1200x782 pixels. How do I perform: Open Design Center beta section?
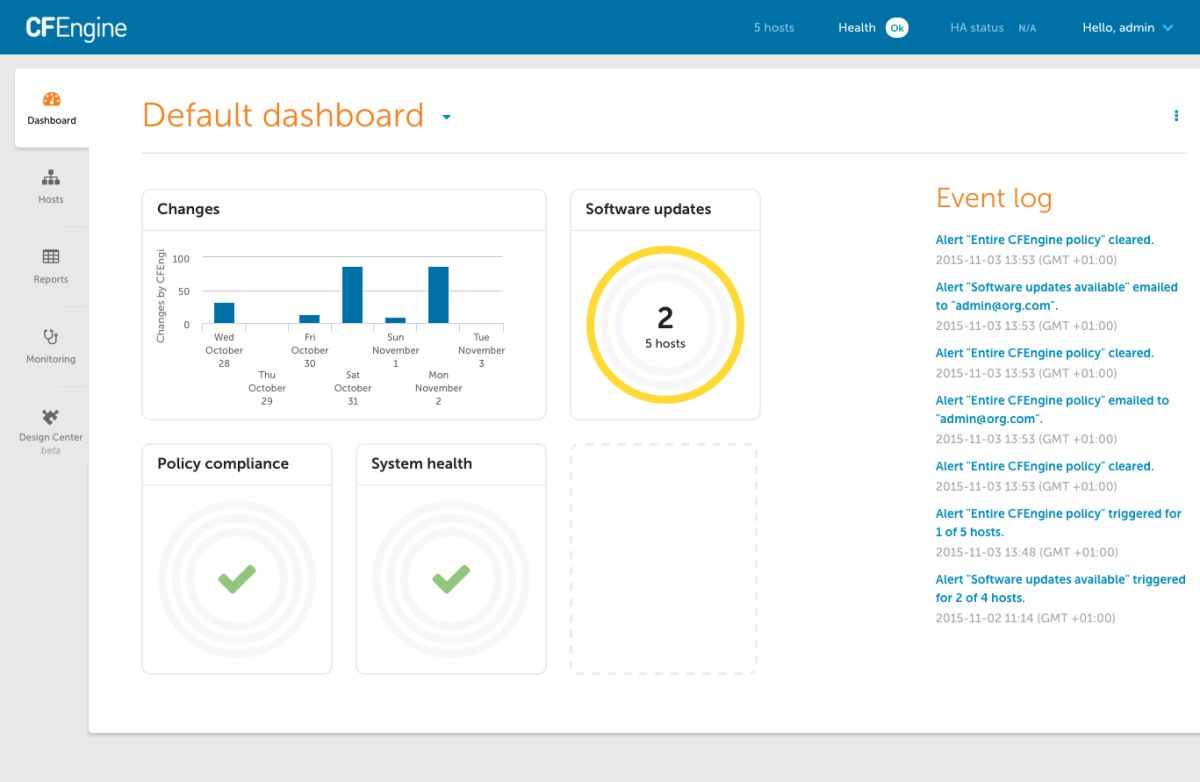coord(51,431)
